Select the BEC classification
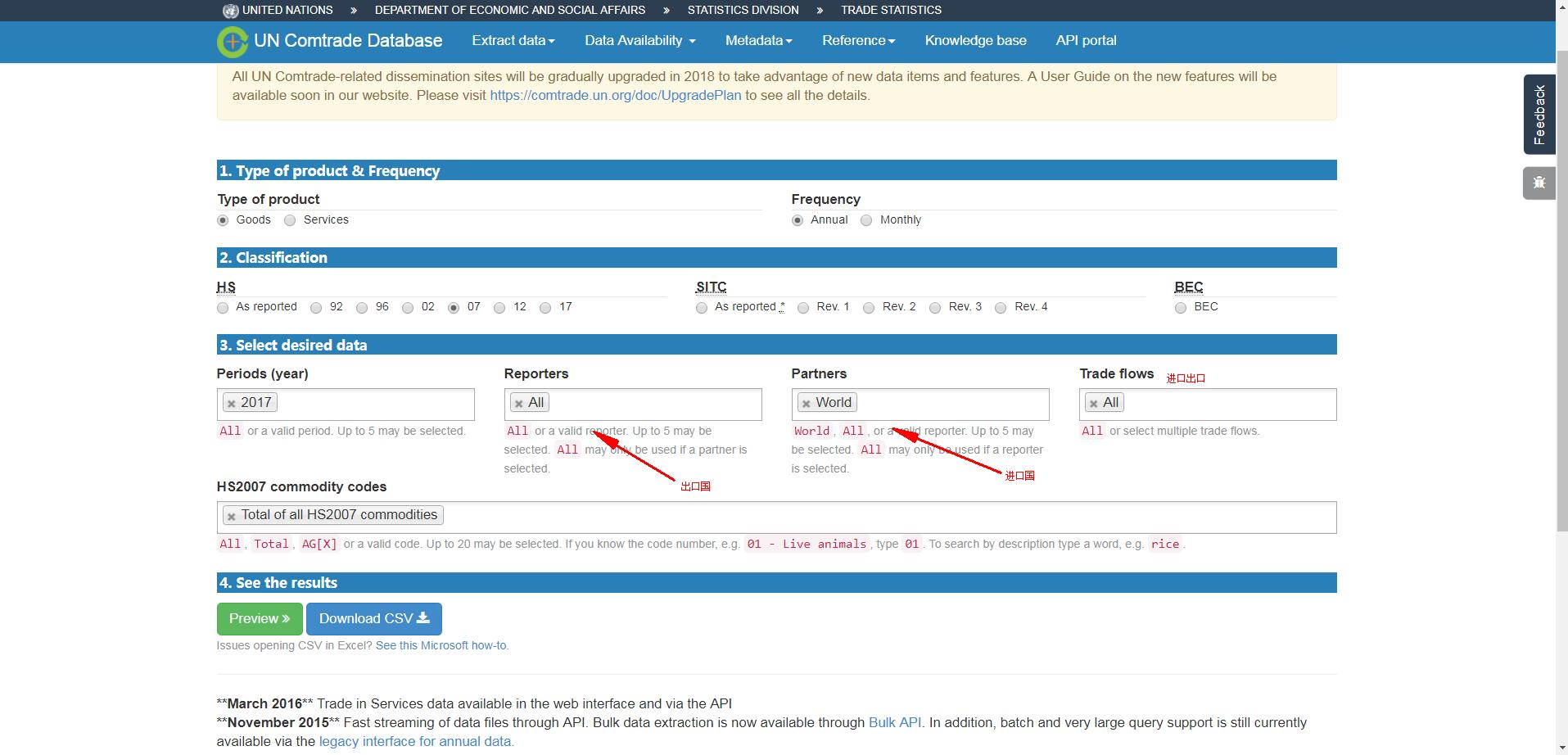Screen dimensions: 1568x755 point(1181,308)
